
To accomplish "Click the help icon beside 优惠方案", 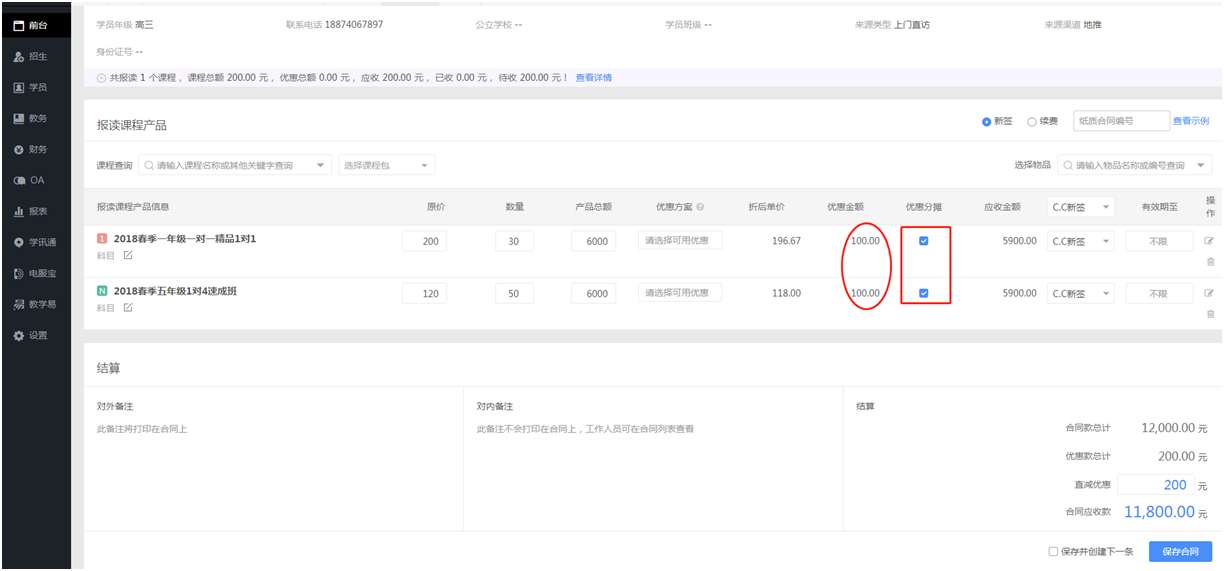I will coord(700,207).
